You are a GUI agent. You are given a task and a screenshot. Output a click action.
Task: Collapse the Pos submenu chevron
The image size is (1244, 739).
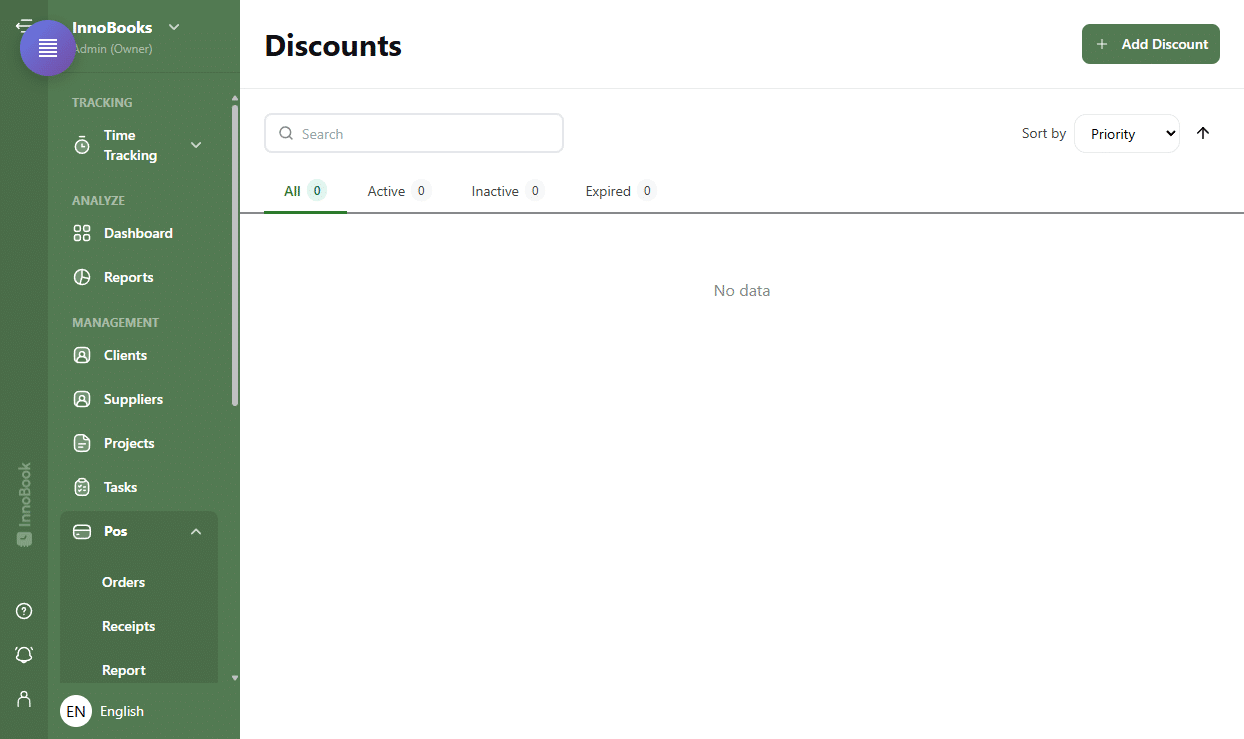[196, 531]
